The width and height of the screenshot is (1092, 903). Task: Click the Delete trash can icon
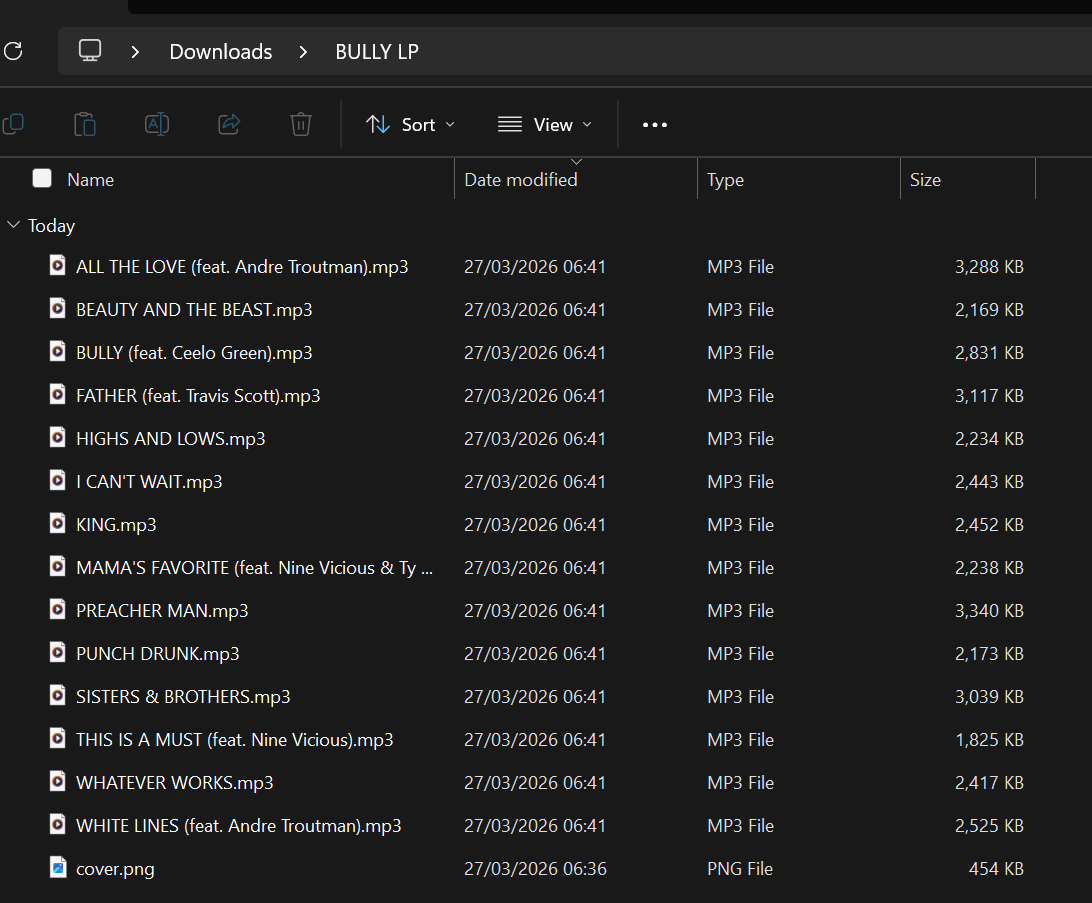tap(301, 125)
